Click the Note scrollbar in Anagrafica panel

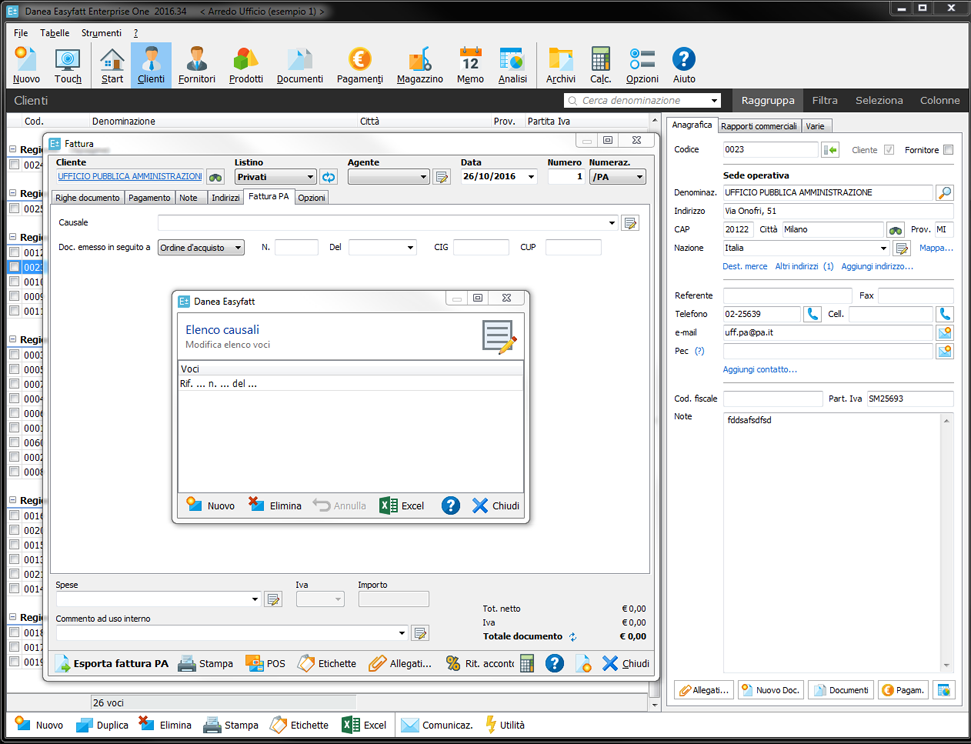(946, 543)
